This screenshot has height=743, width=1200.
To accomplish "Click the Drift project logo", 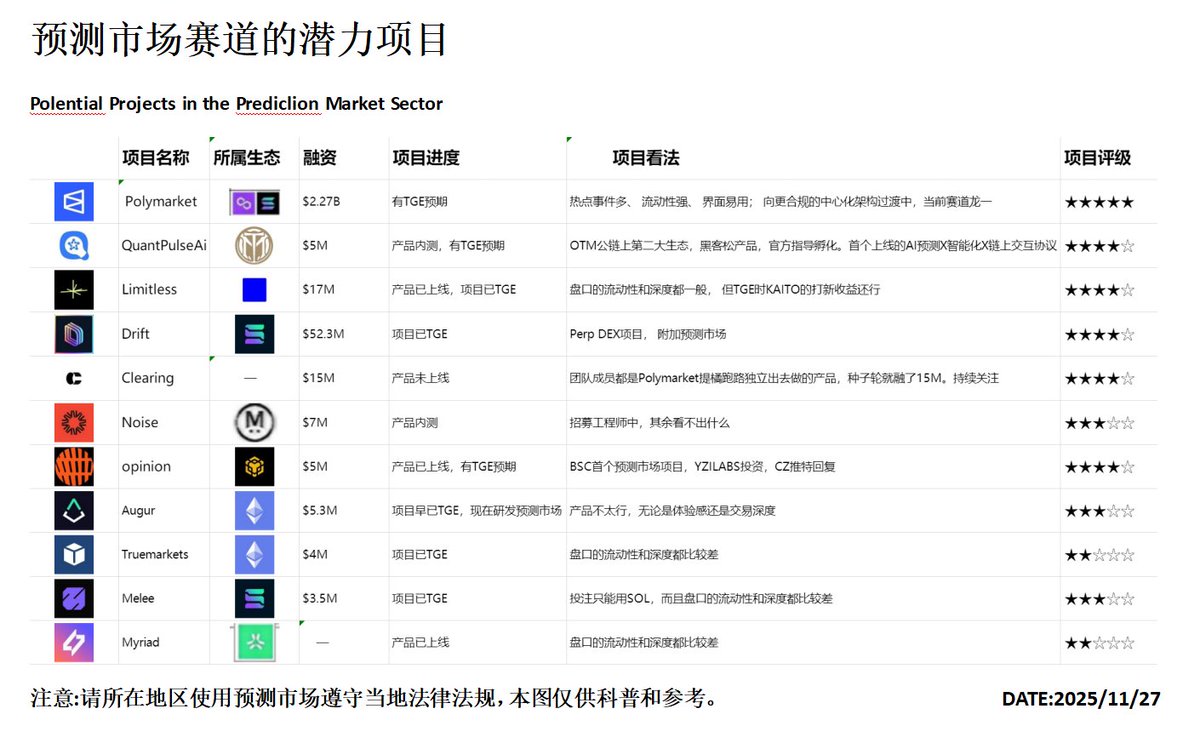I will pos(74,334).
